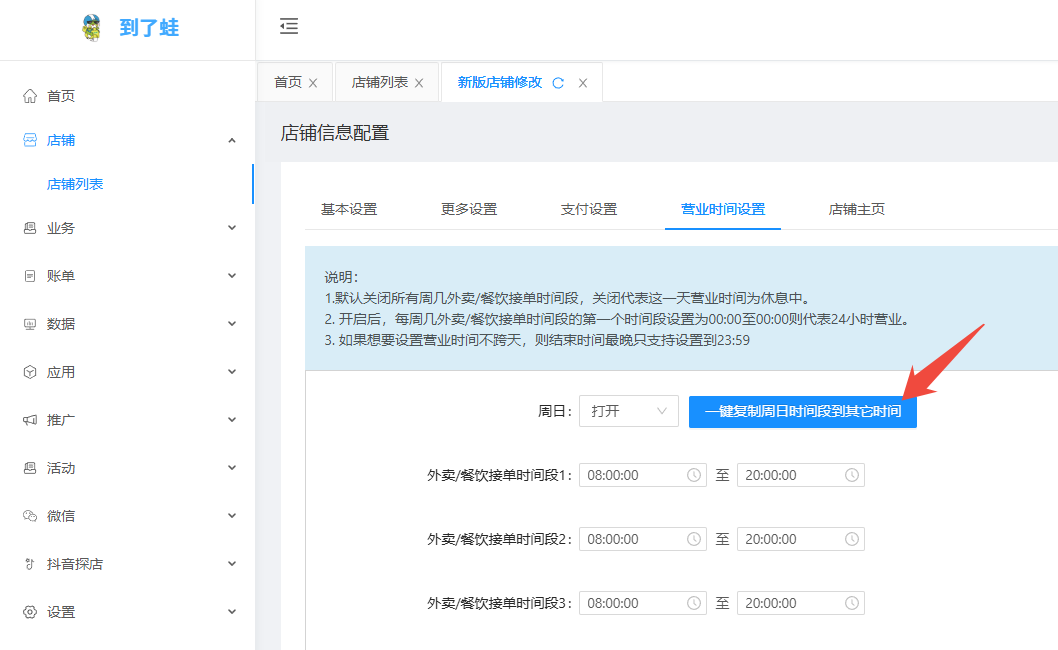This screenshot has height=650, width=1058.
Task: Switch to the 支付设置 tab
Action: click(589, 209)
